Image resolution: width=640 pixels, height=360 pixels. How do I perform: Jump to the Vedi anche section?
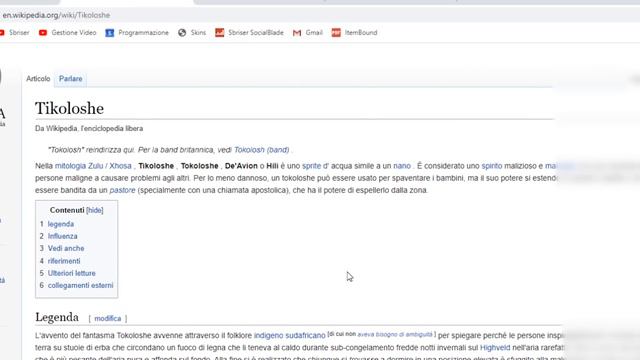click(x=66, y=249)
